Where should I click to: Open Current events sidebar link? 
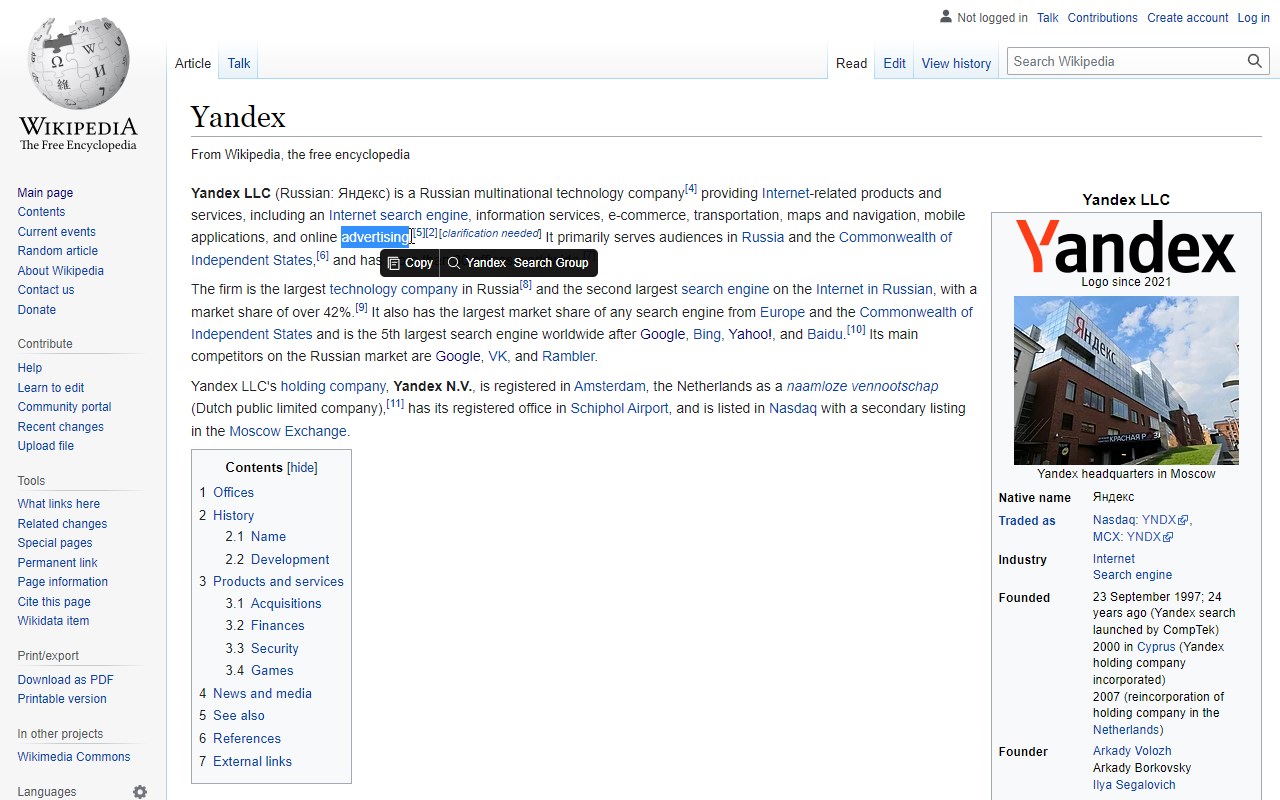point(56,232)
